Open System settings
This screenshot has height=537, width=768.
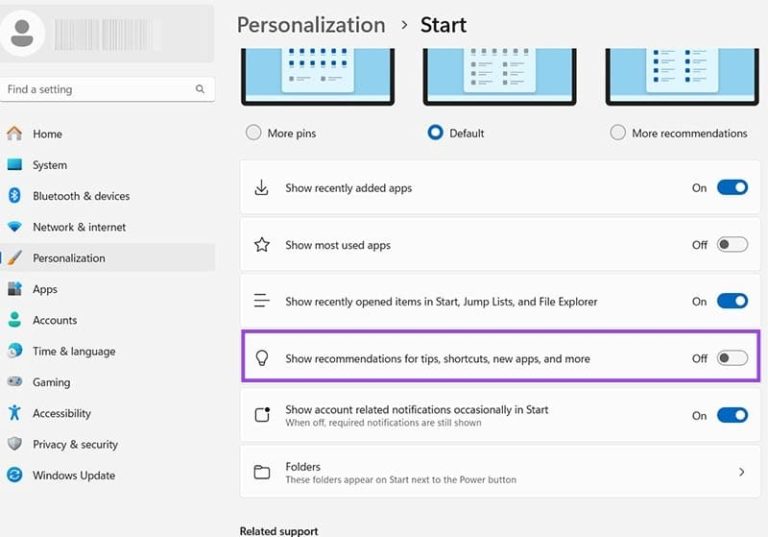pyautogui.click(x=108, y=165)
